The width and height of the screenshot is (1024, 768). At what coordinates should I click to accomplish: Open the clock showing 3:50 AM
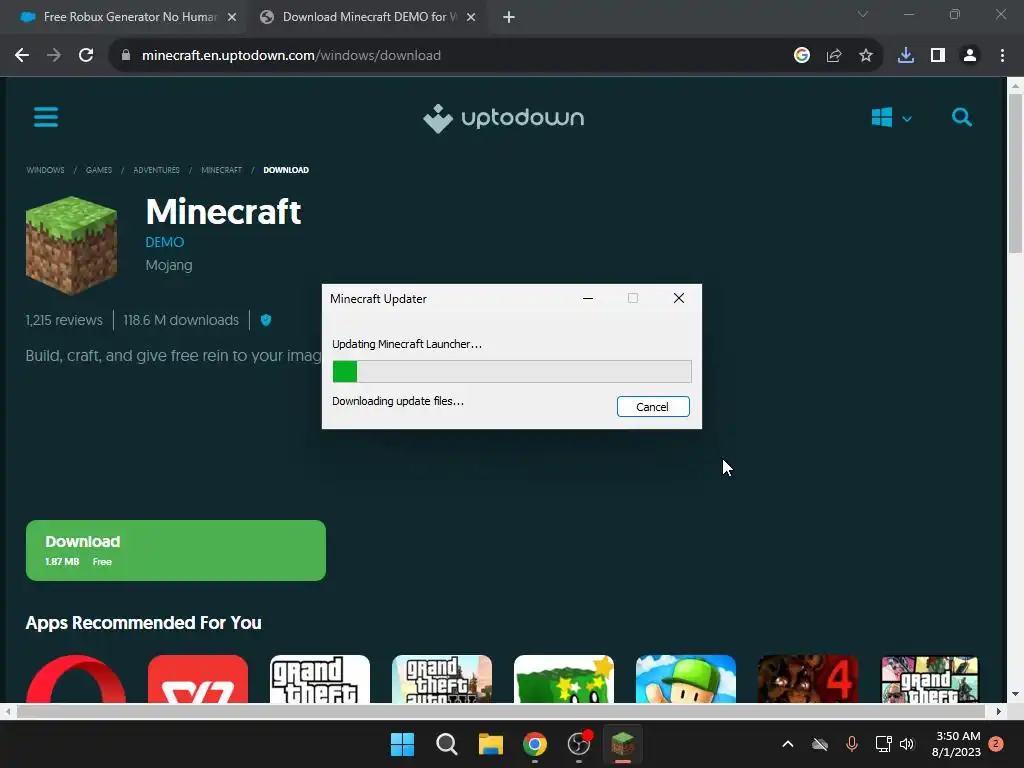957,744
